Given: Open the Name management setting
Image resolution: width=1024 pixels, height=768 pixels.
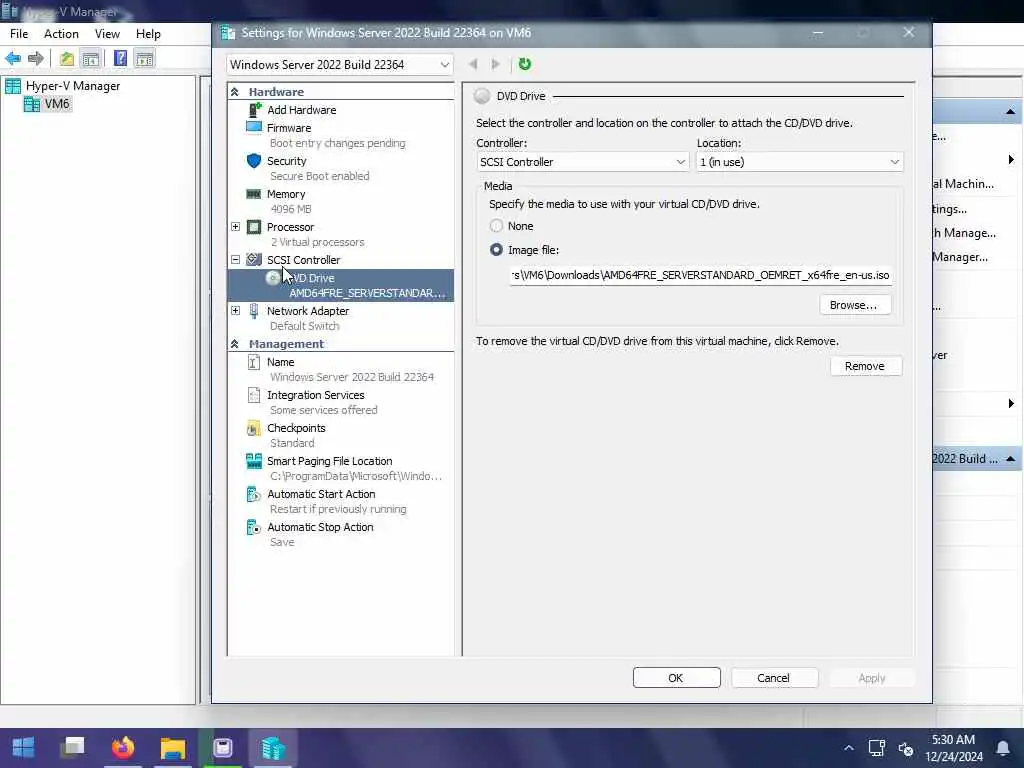Looking at the screenshot, I should click(x=280, y=362).
